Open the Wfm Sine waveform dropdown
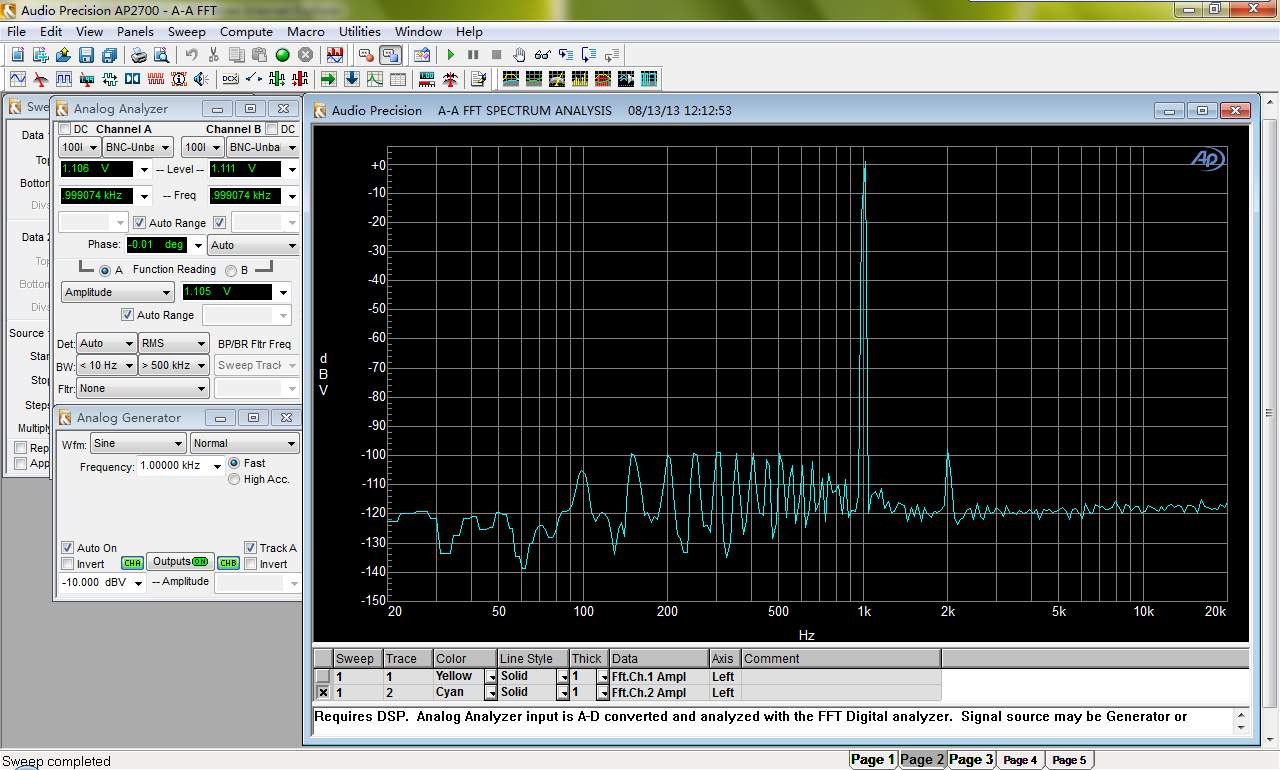The width and height of the screenshot is (1280, 770). click(137, 443)
